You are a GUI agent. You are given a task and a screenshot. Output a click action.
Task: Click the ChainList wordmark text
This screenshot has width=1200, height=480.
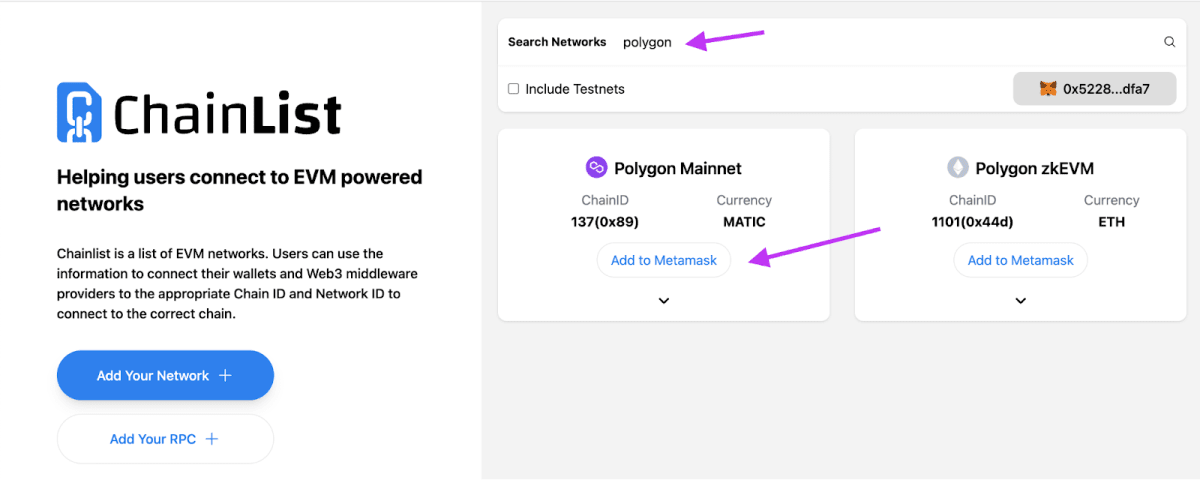[x=227, y=114]
